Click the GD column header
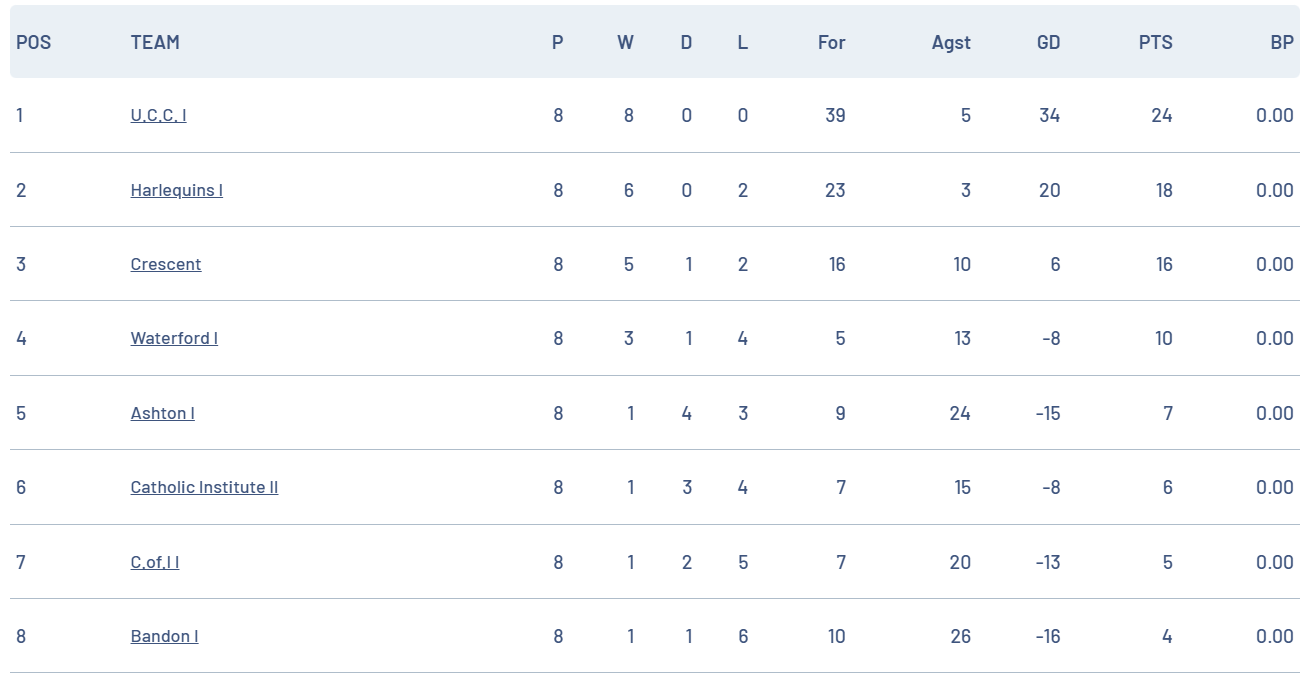Image resolution: width=1312 pixels, height=675 pixels. 1048,42
